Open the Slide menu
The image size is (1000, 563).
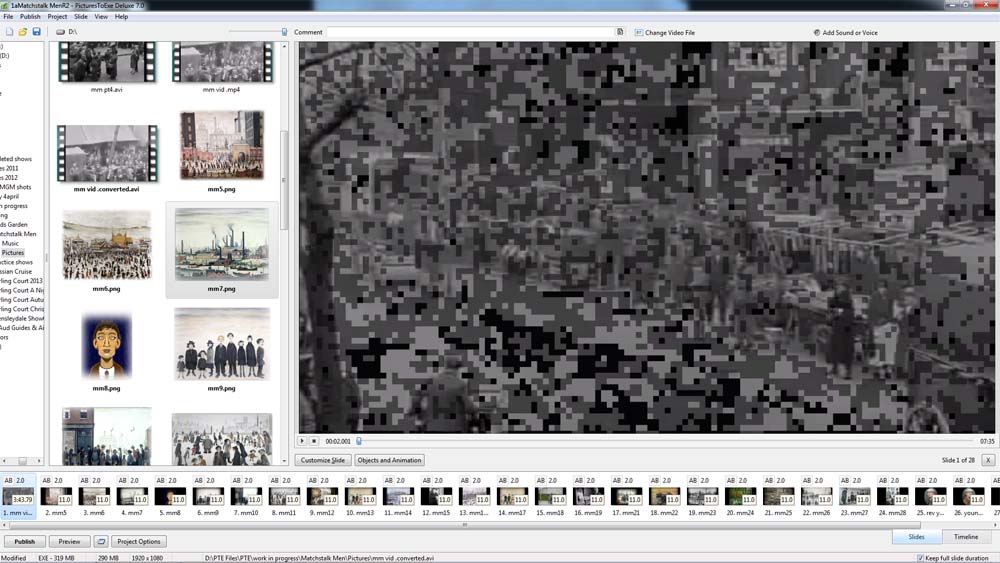point(81,17)
